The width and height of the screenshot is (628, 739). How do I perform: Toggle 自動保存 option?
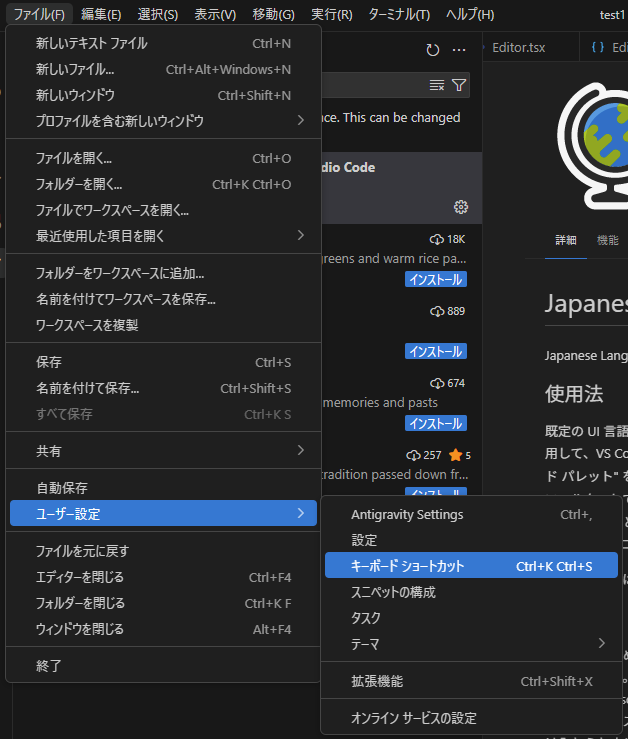coord(163,488)
